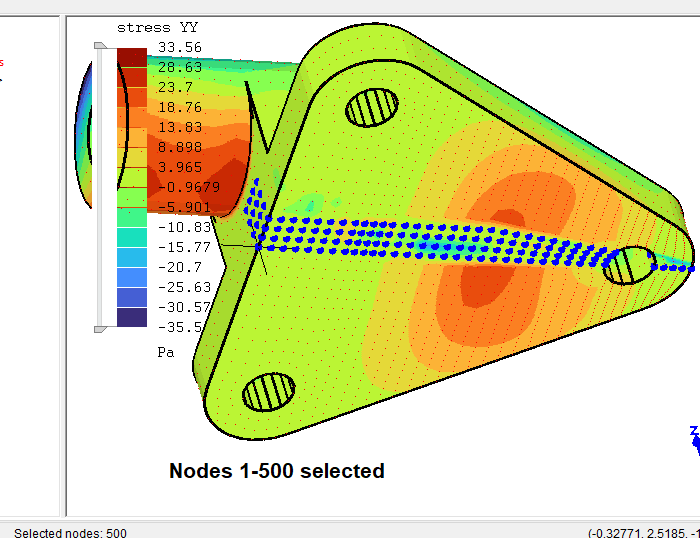Click the bottom-left bolt hole on the flange
700x538 pixels.
click(x=269, y=392)
